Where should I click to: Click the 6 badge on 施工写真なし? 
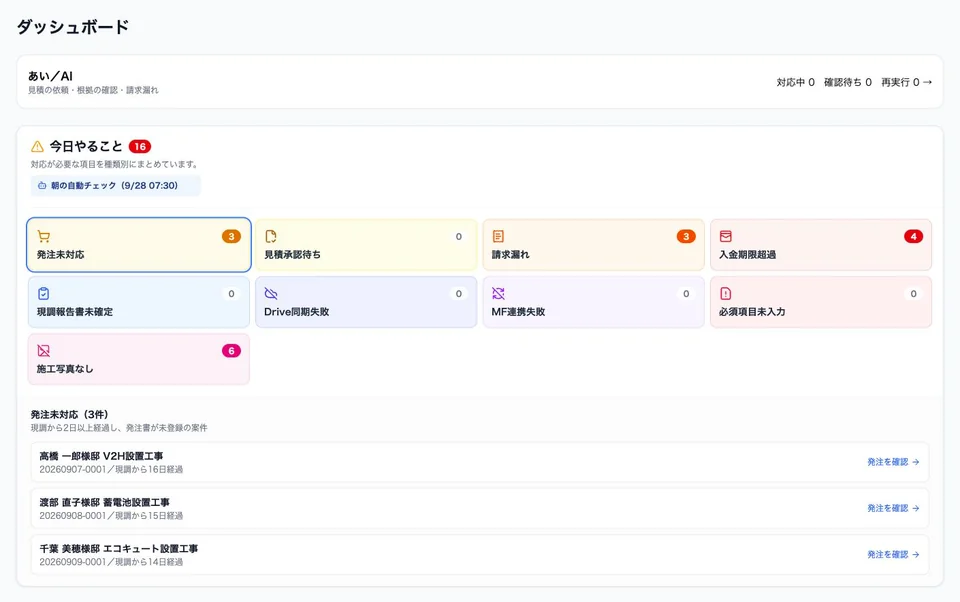(x=231, y=351)
